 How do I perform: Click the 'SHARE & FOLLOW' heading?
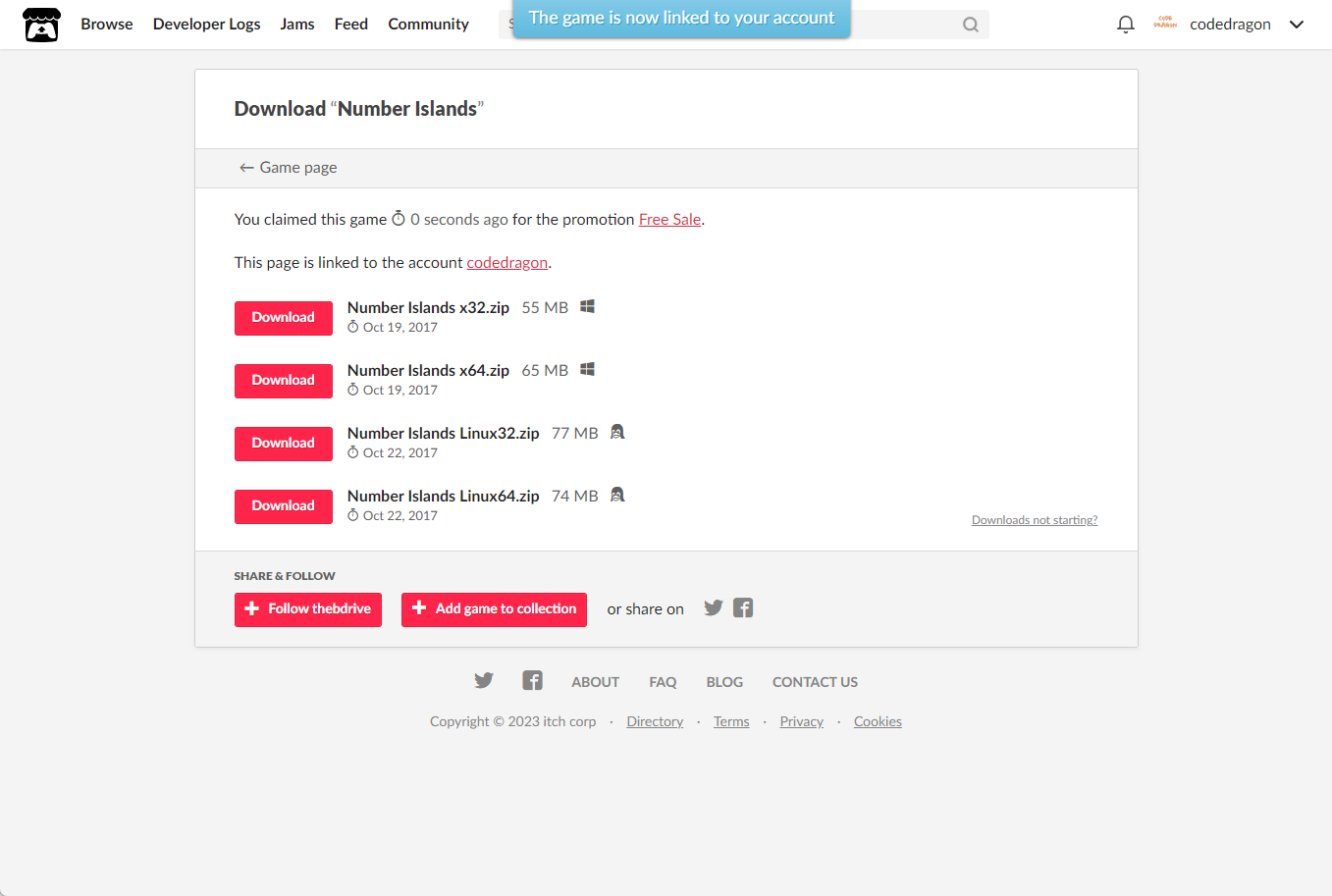(x=285, y=576)
